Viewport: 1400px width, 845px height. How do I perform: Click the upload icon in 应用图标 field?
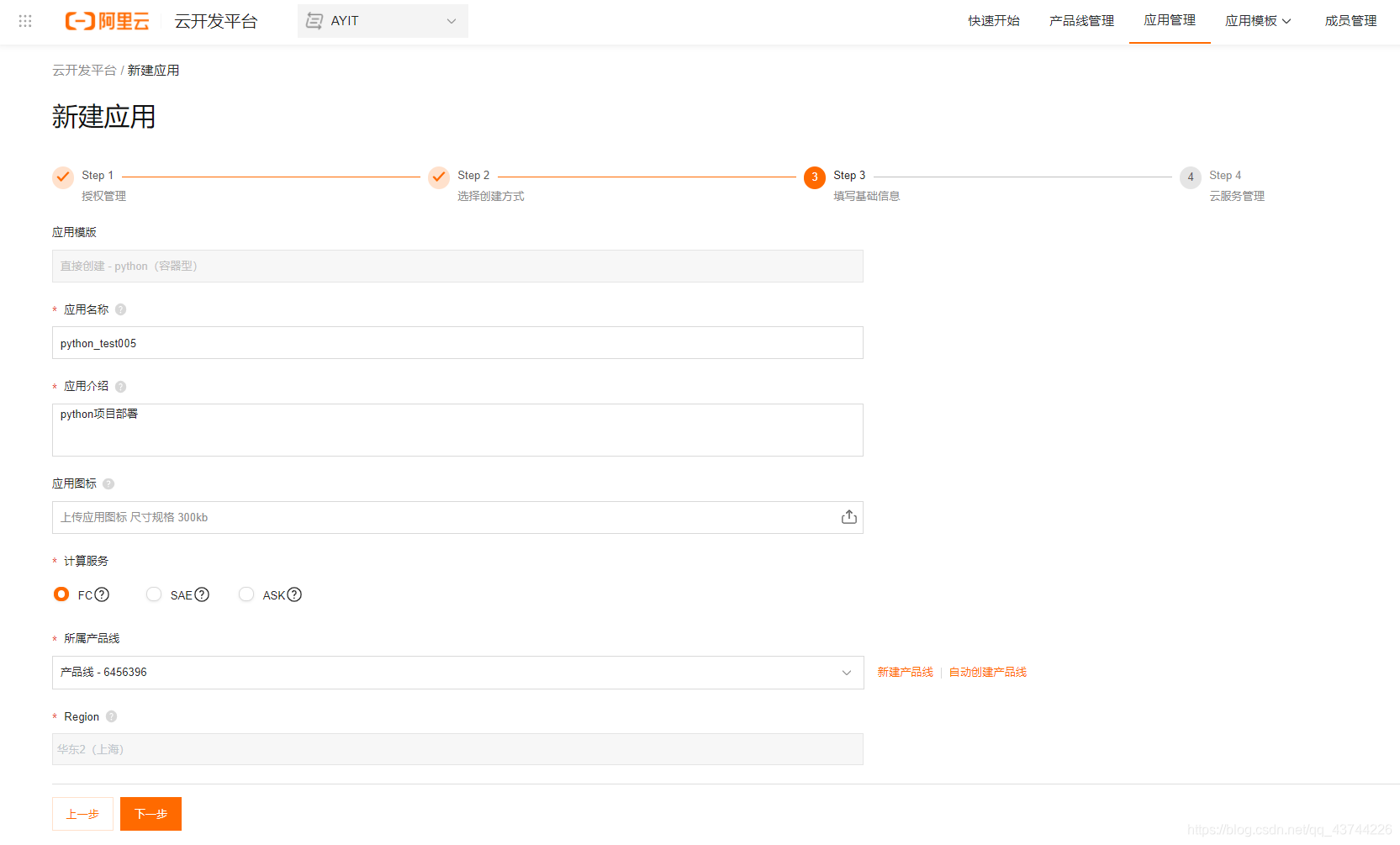(x=849, y=517)
